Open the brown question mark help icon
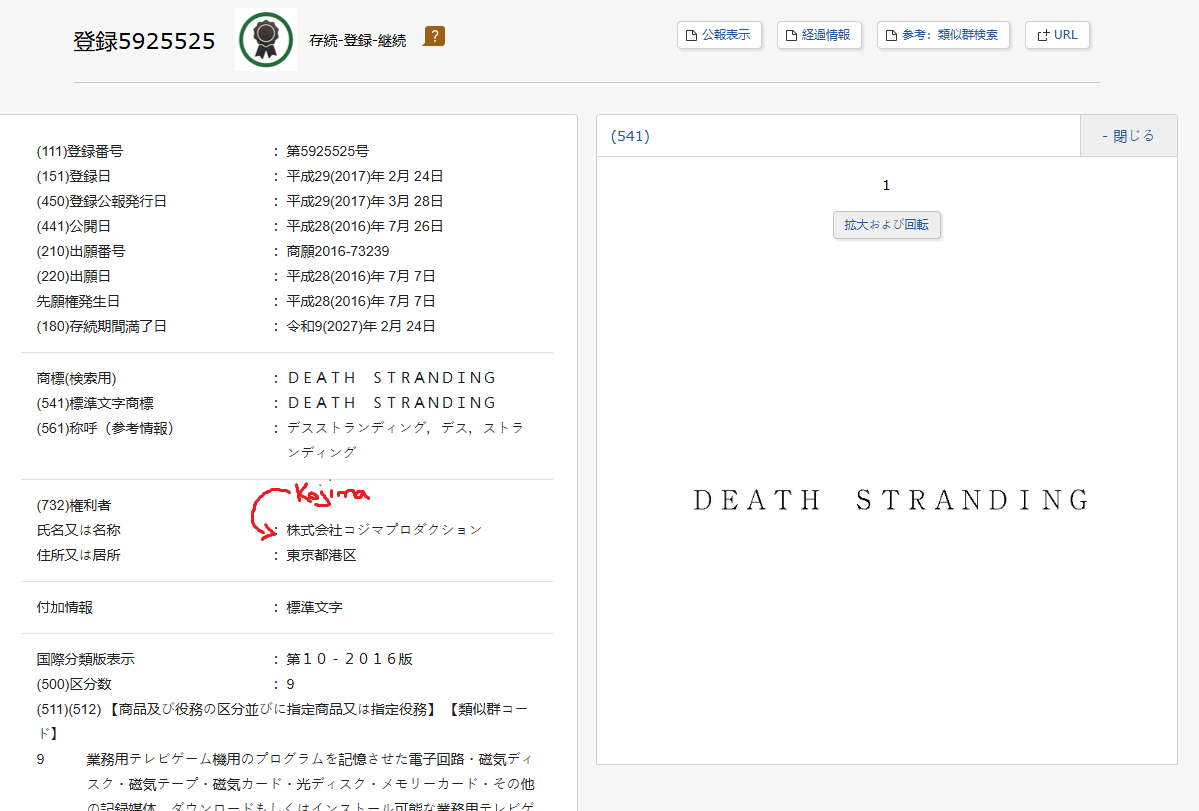The width and height of the screenshot is (1199, 811). point(434,36)
